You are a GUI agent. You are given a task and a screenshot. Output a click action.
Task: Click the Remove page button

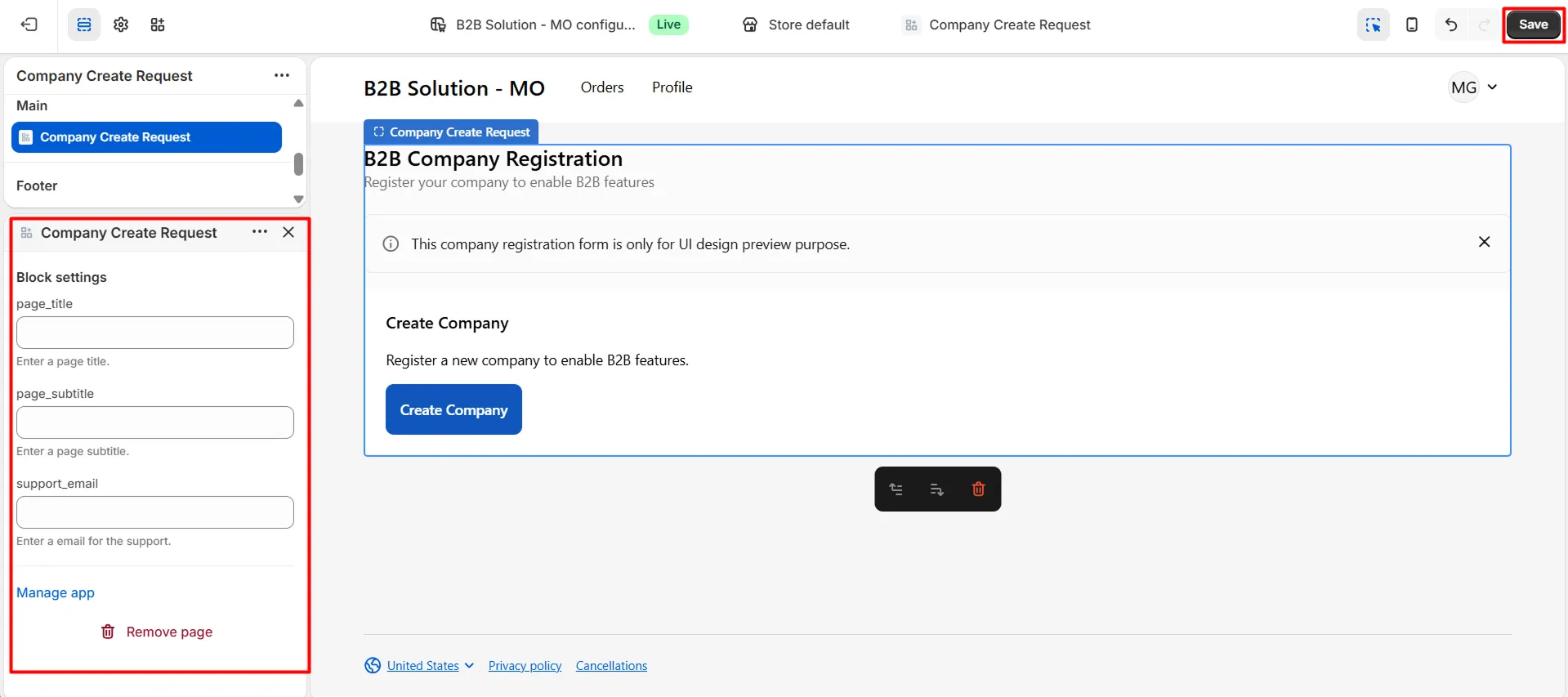click(156, 632)
